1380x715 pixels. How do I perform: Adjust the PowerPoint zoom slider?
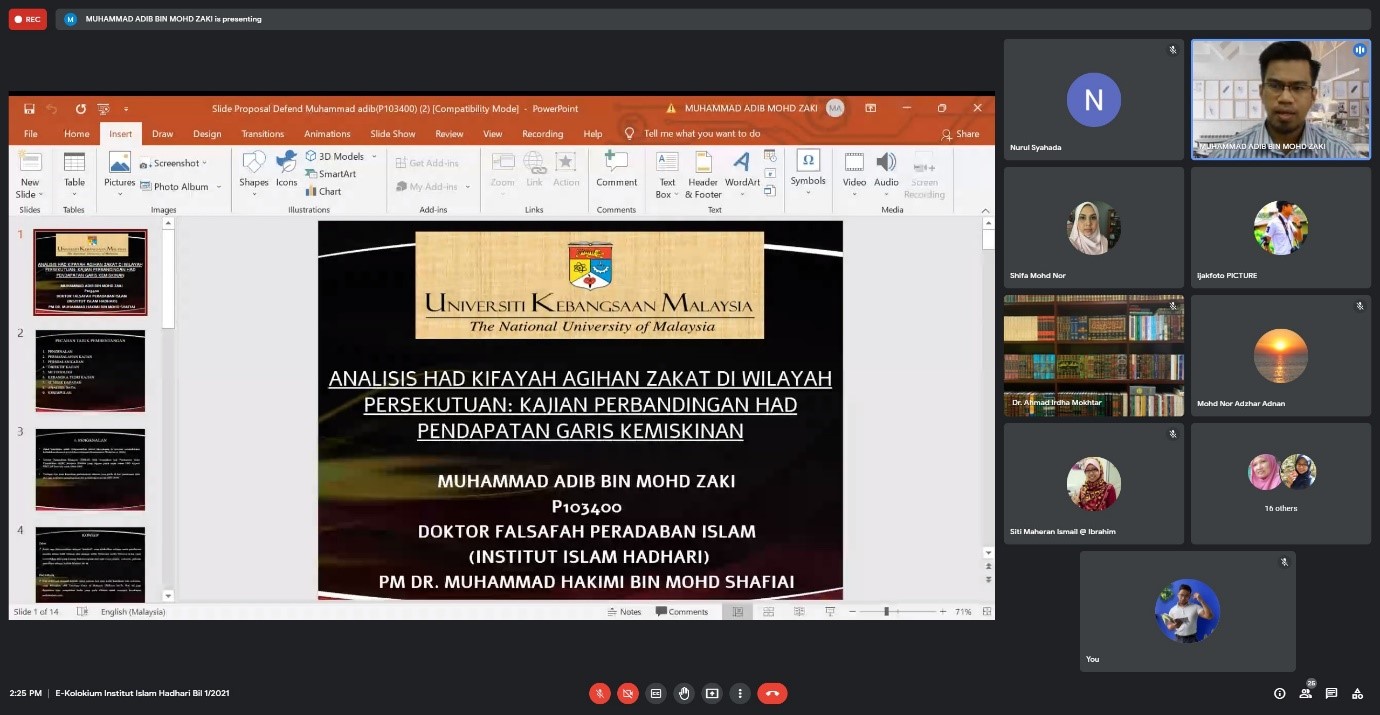point(886,611)
